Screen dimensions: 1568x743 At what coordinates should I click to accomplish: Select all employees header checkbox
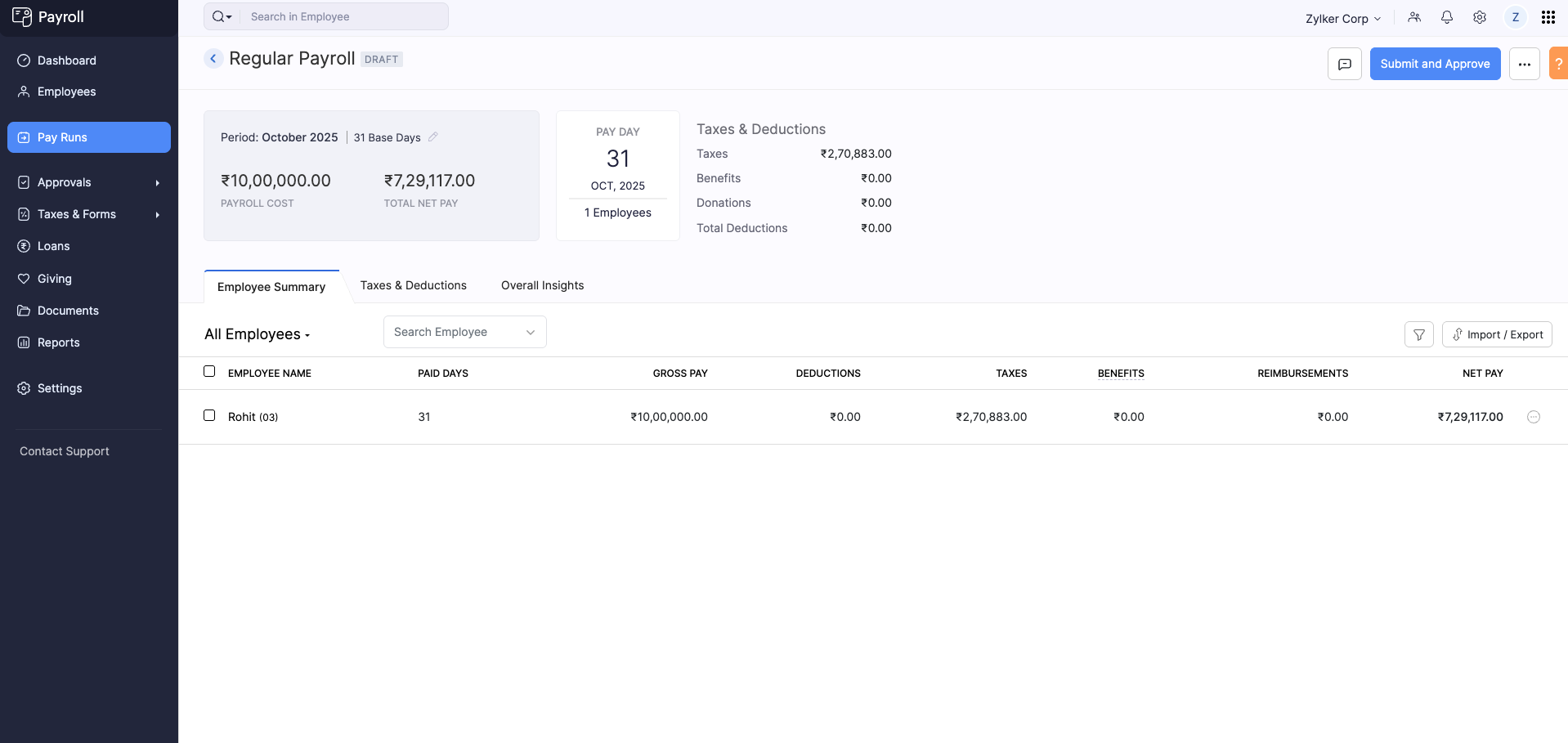(x=209, y=371)
